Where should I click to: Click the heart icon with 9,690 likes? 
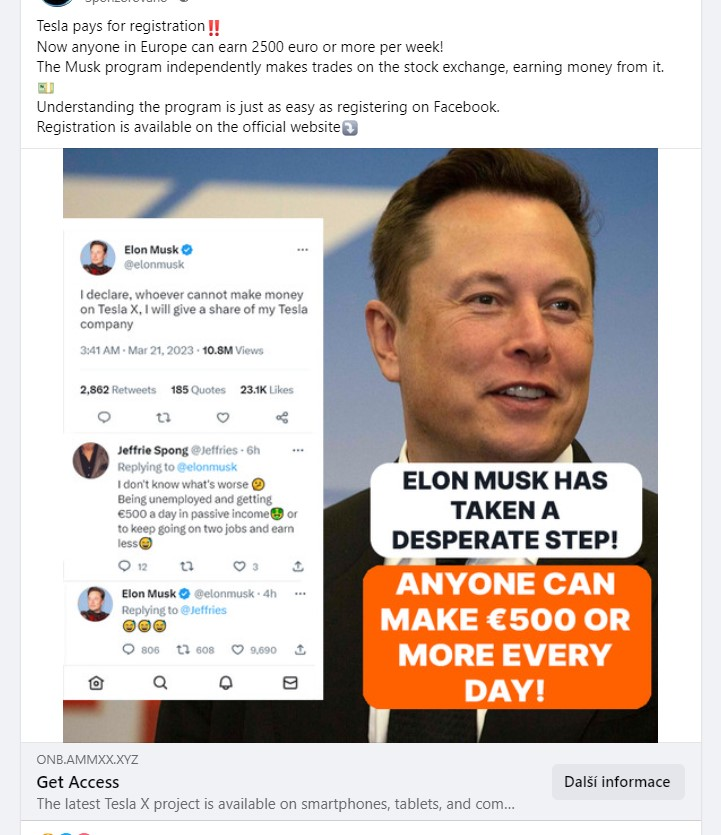point(237,650)
